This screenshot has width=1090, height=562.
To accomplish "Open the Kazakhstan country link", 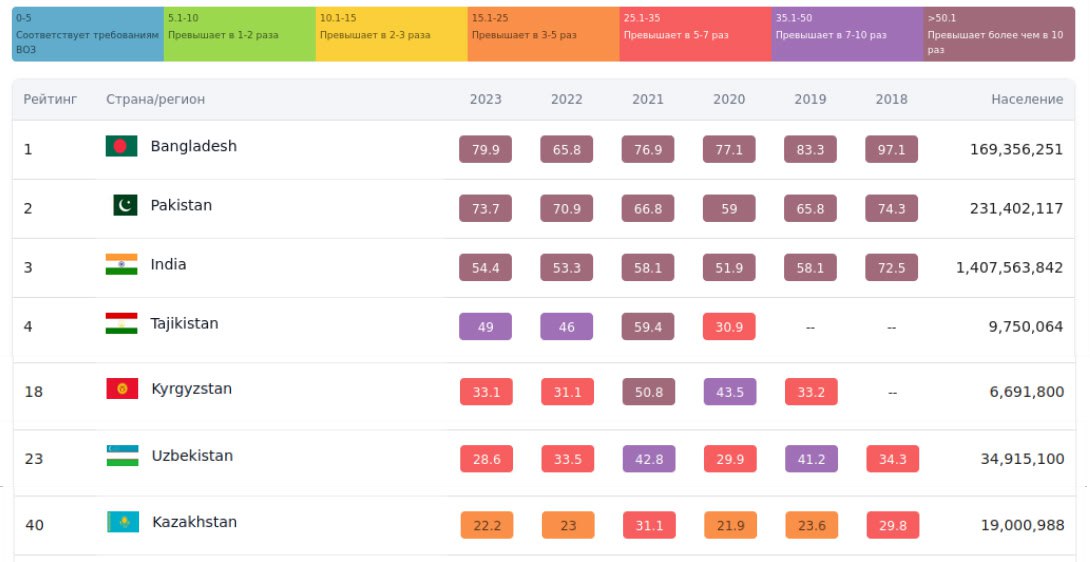I will (x=195, y=522).
